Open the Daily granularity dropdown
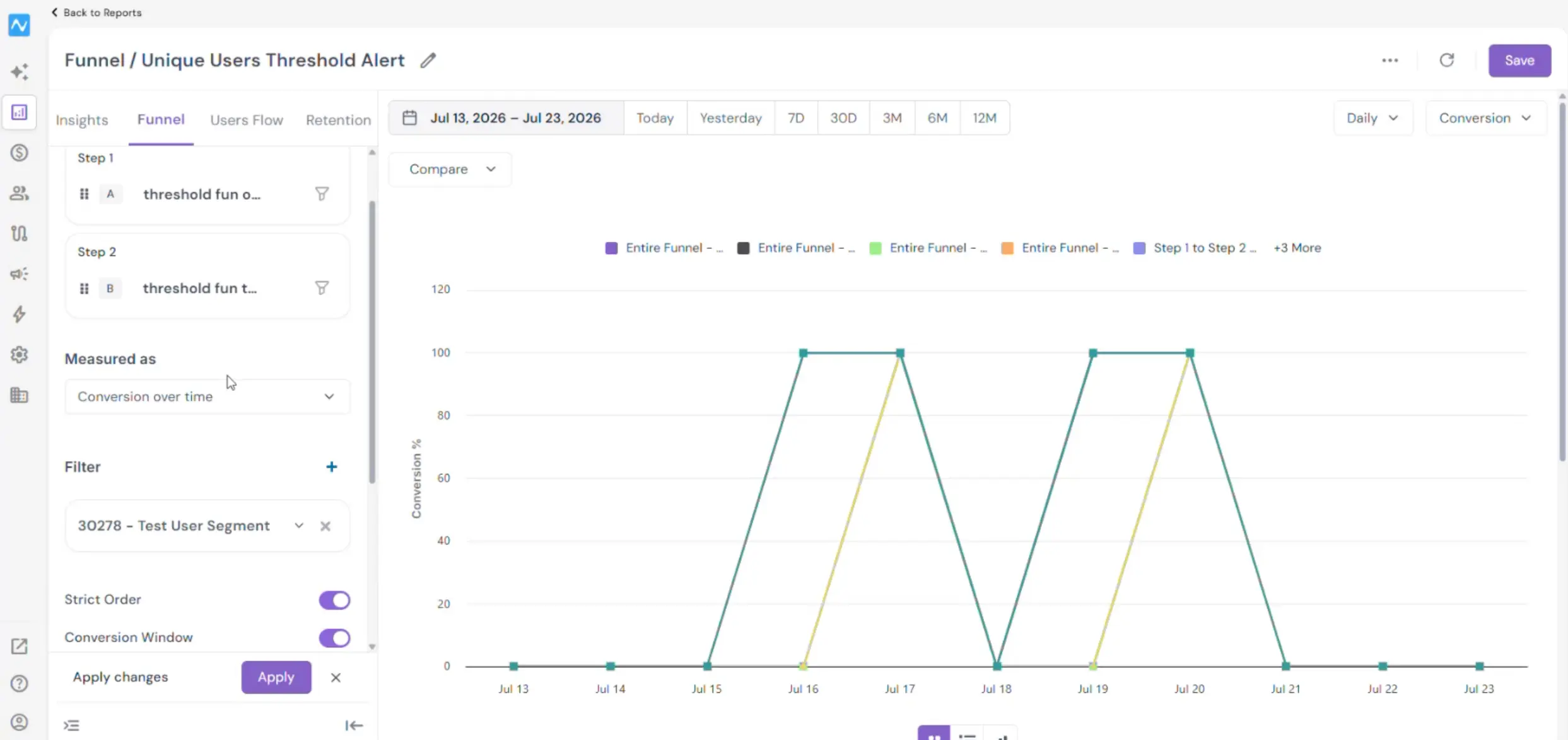1568x740 pixels. (x=1372, y=118)
